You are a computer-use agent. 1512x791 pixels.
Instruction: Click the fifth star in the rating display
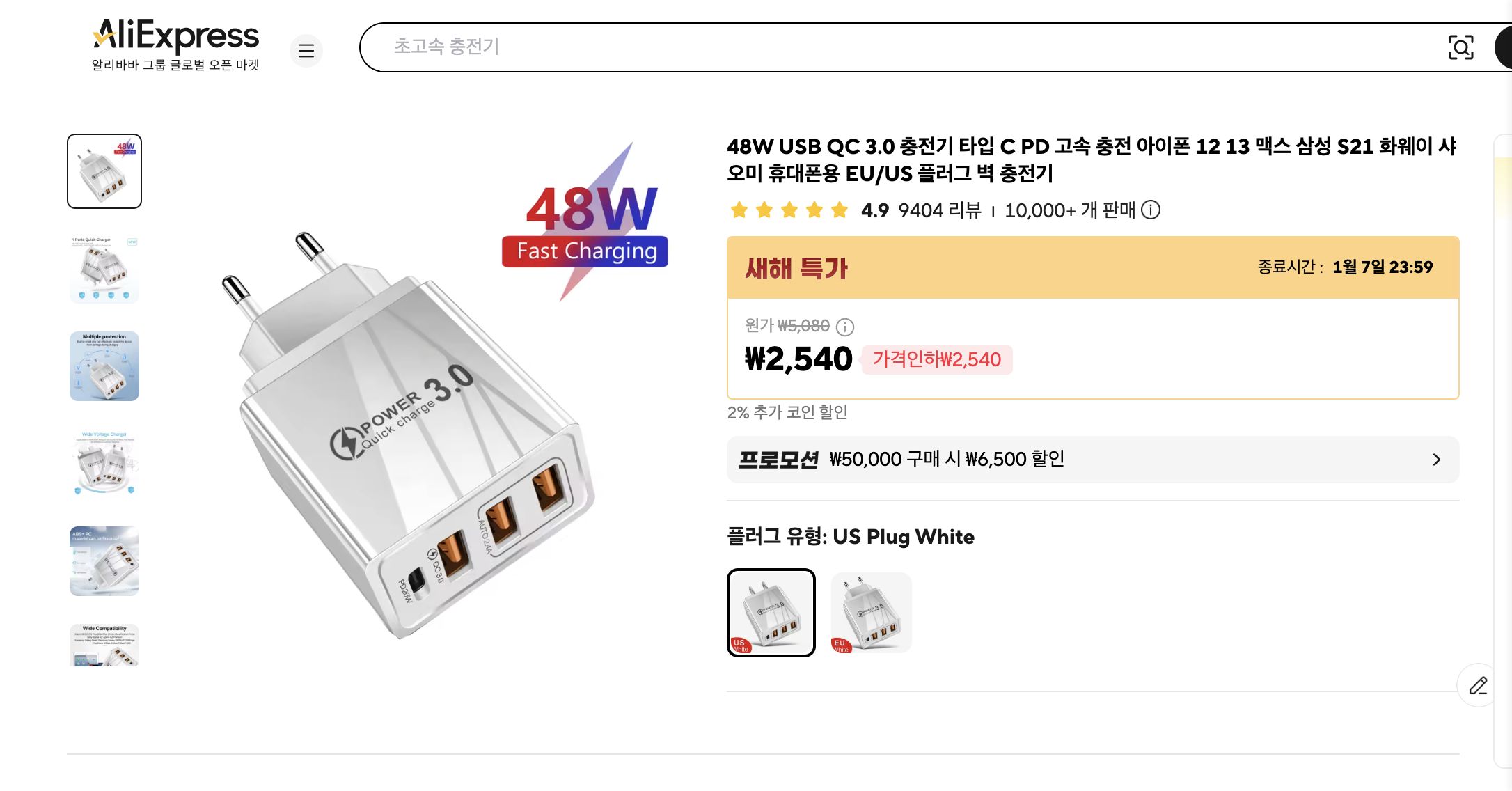(x=840, y=210)
